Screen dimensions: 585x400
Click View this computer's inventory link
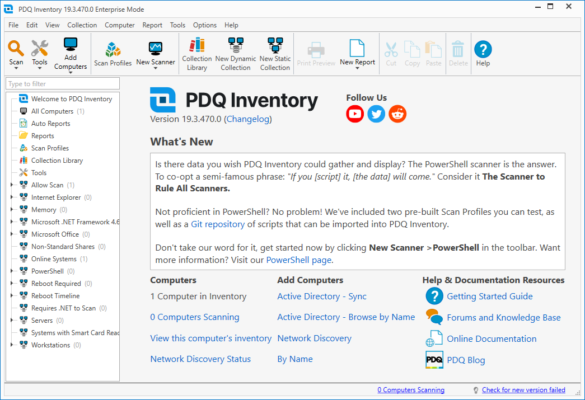pyautogui.click(x=211, y=338)
